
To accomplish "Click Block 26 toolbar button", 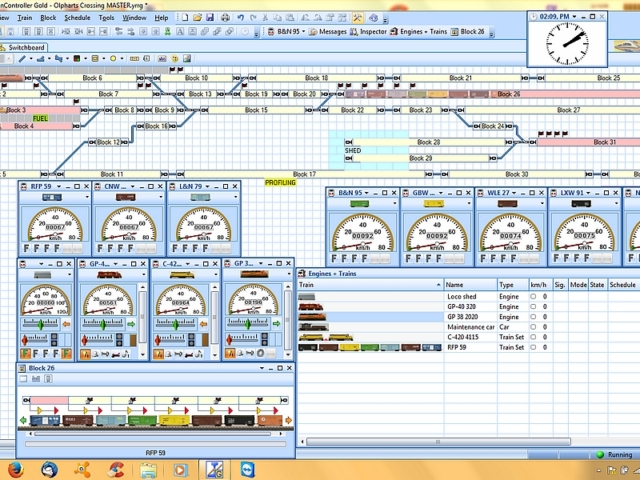I will 467,31.
